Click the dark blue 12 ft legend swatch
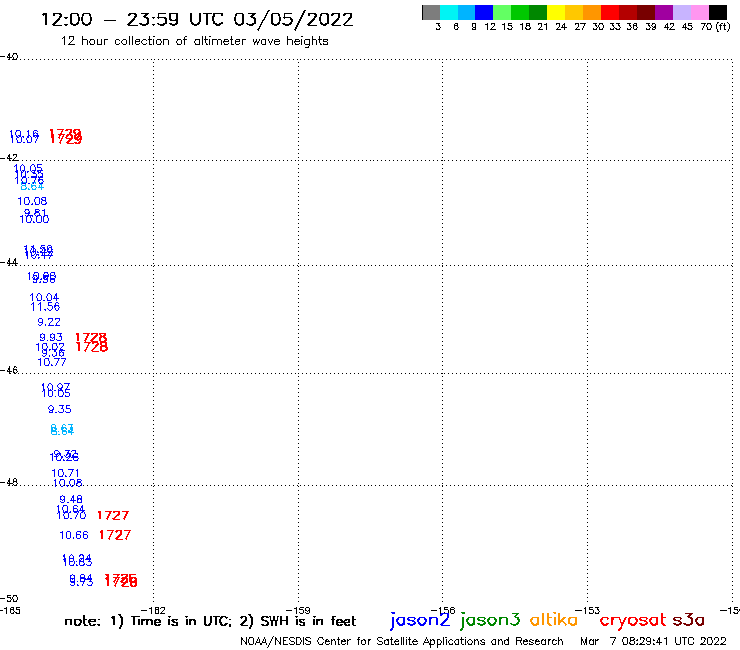Image resolution: width=740 pixels, height=650 pixels. coord(484,13)
